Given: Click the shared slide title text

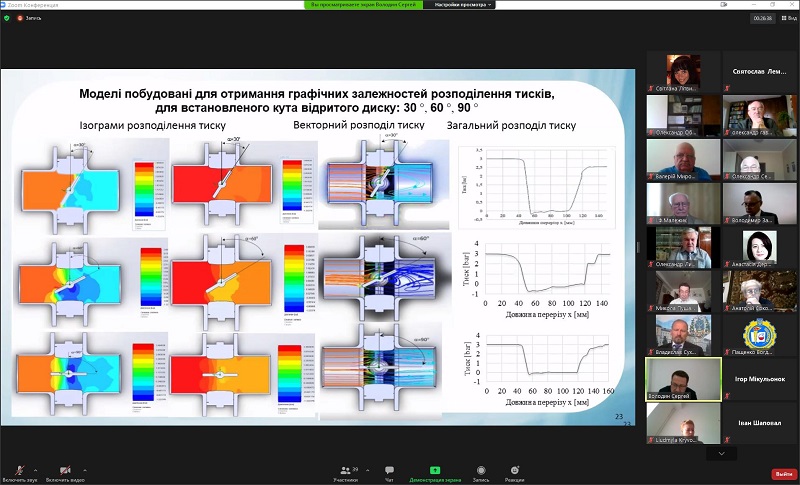Looking at the screenshot, I should pyautogui.click(x=316, y=100).
